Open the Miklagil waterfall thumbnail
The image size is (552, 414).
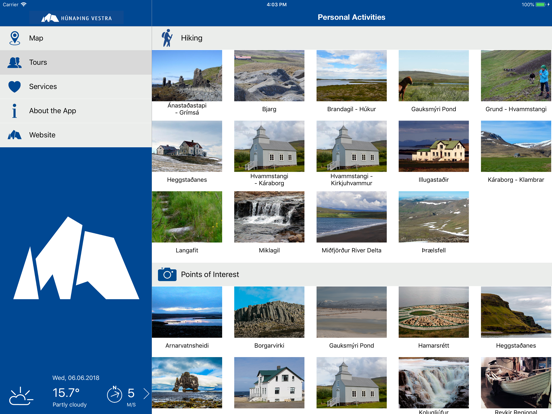(269, 217)
